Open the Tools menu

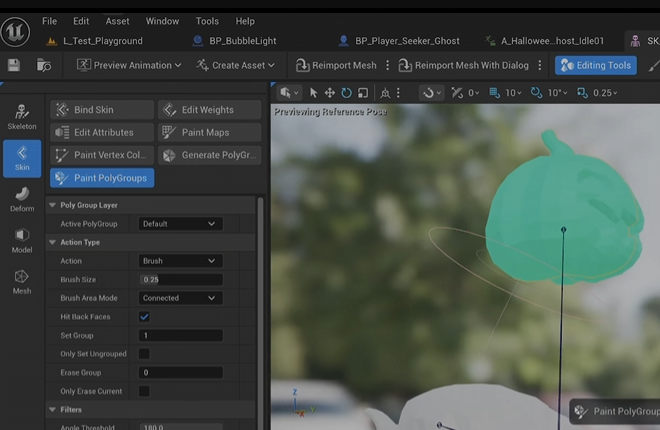coord(207,21)
